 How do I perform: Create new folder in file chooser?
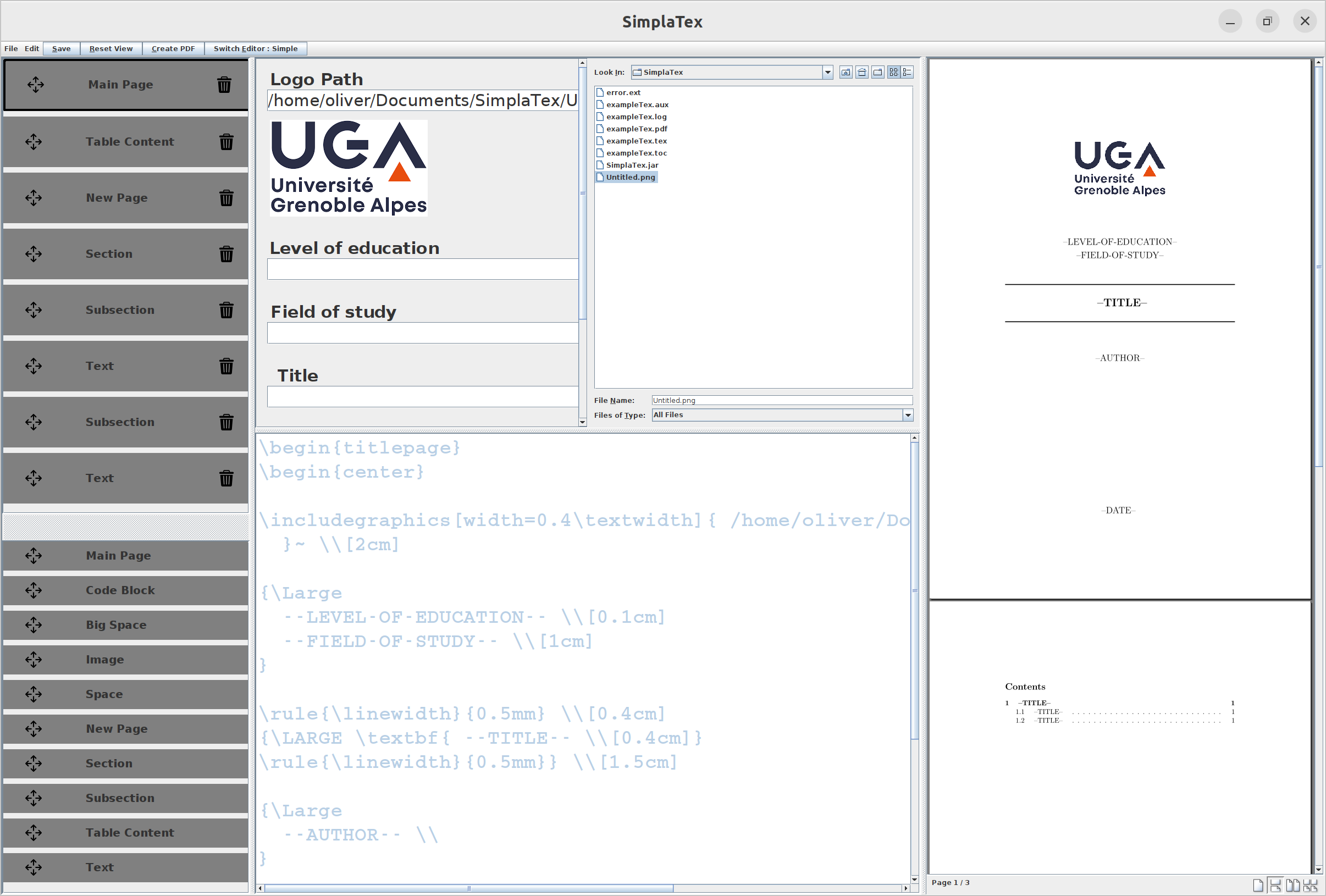tap(877, 73)
